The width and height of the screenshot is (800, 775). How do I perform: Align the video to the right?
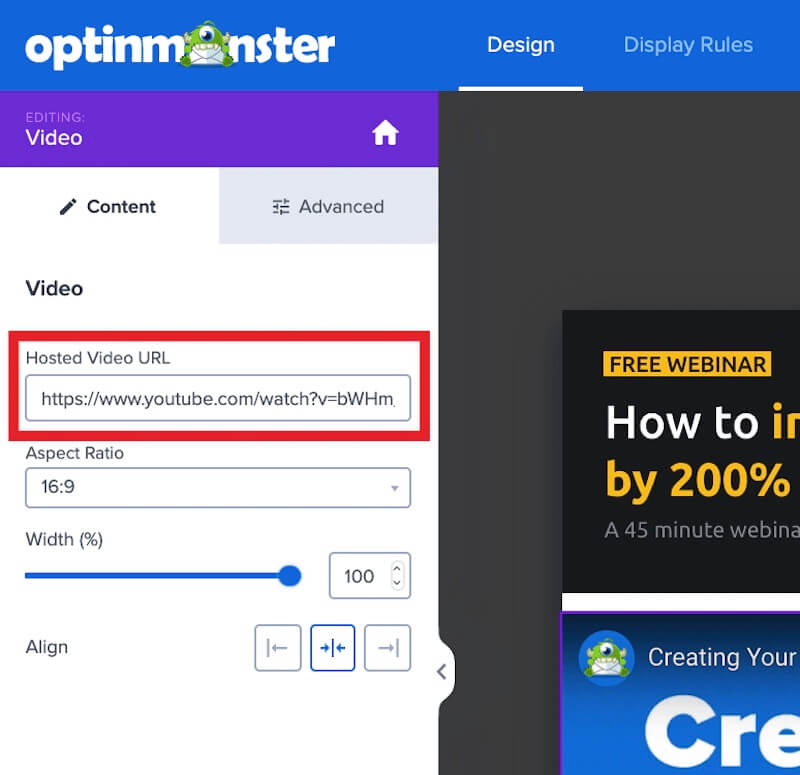pyautogui.click(x=387, y=647)
